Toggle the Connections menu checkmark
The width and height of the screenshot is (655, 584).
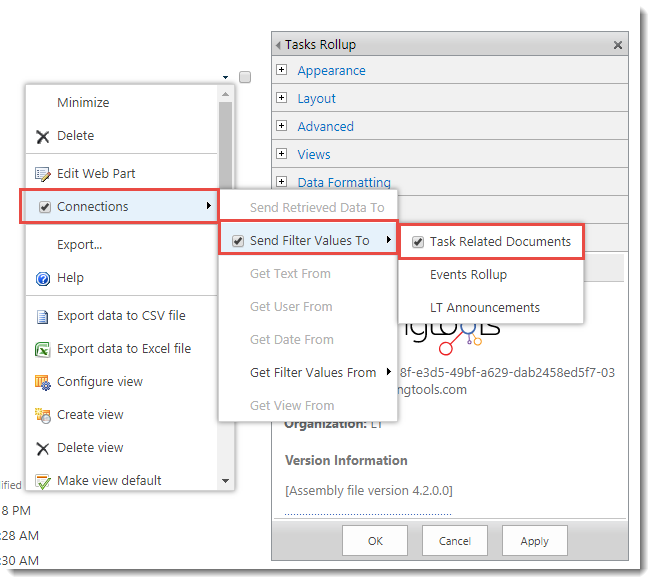pos(45,207)
